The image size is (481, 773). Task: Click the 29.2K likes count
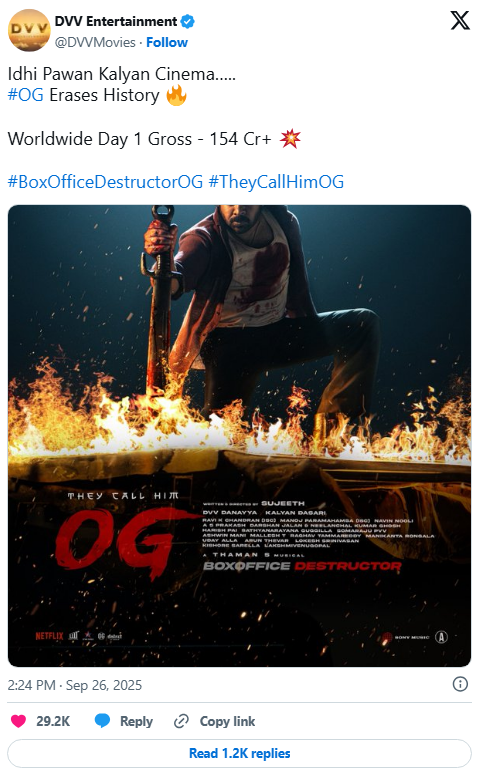tap(53, 721)
